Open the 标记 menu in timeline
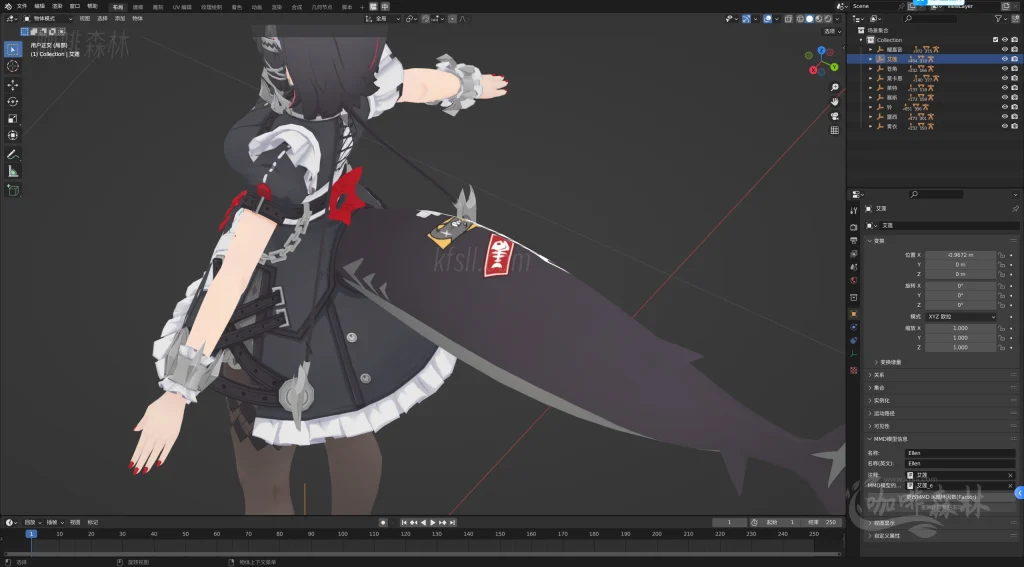Image resolution: width=1024 pixels, height=567 pixels. (93, 523)
